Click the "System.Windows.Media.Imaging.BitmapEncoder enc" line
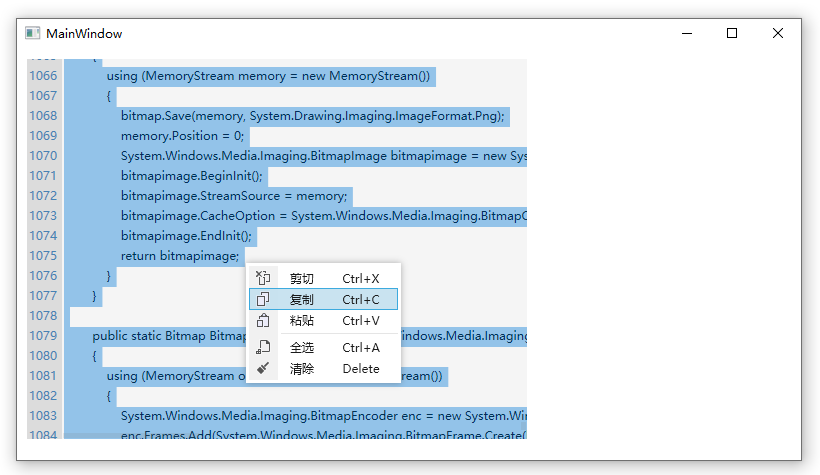 click(324, 416)
